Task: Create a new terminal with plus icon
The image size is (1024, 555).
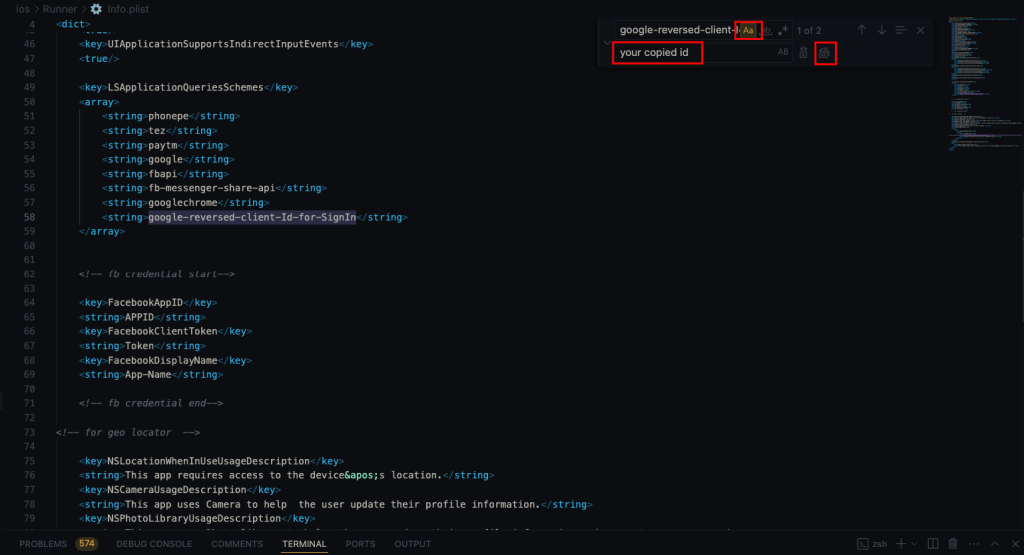Action: click(x=901, y=544)
